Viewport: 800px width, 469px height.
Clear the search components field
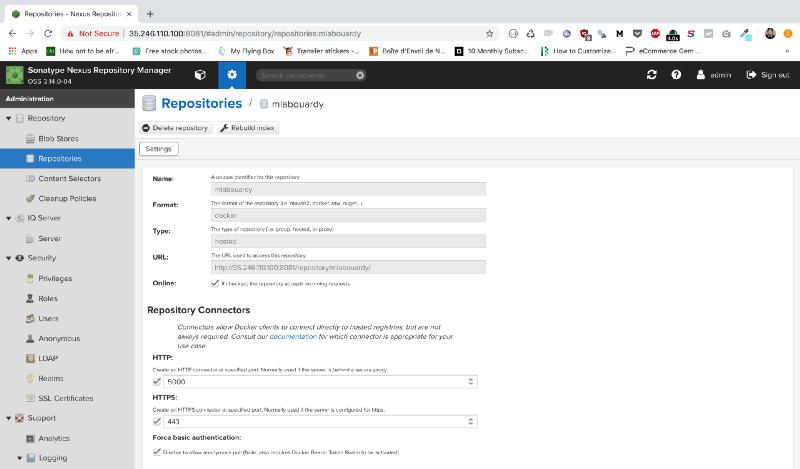coord(360,75)
